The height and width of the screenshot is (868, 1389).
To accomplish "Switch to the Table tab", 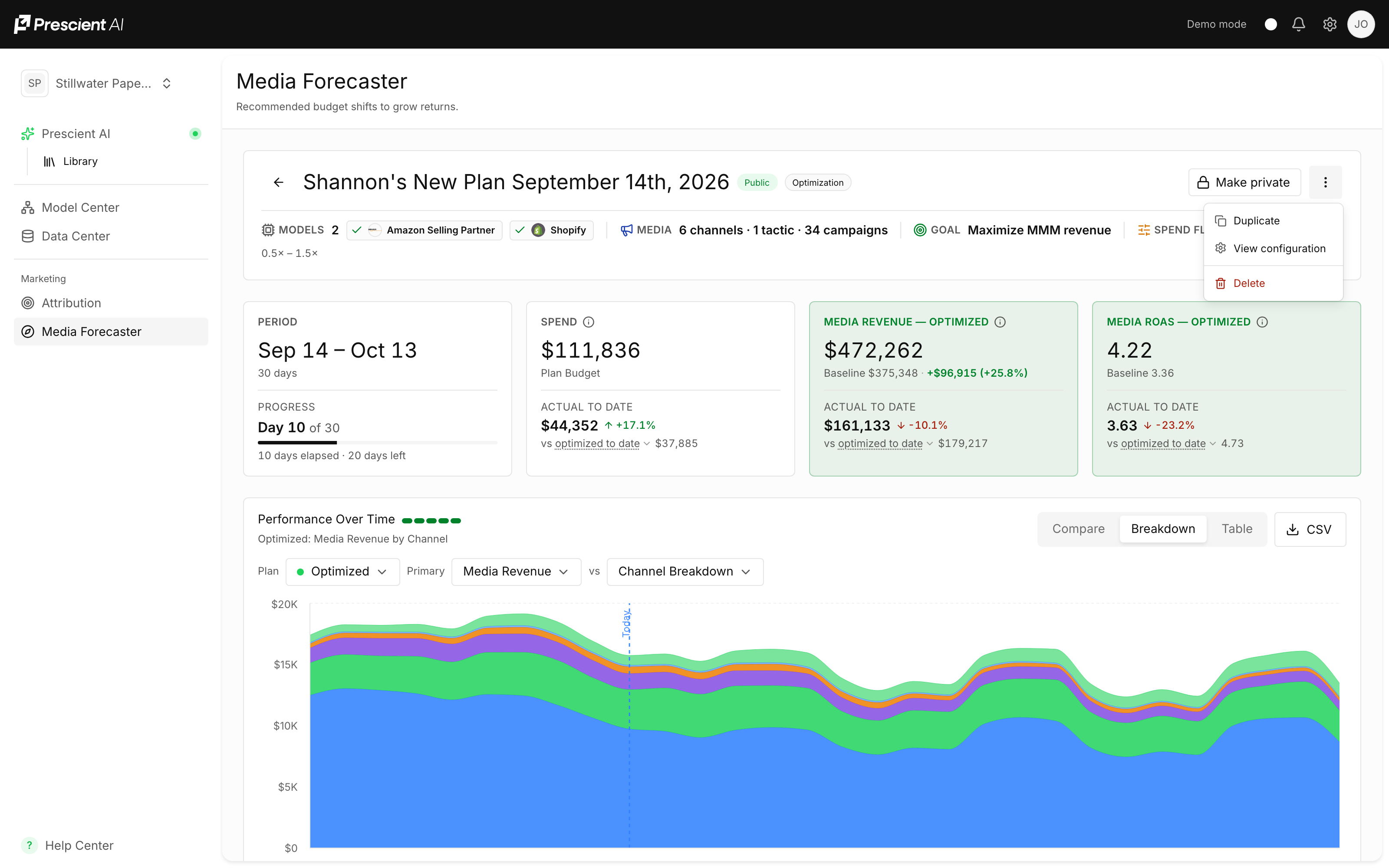I will (1236, 529).
